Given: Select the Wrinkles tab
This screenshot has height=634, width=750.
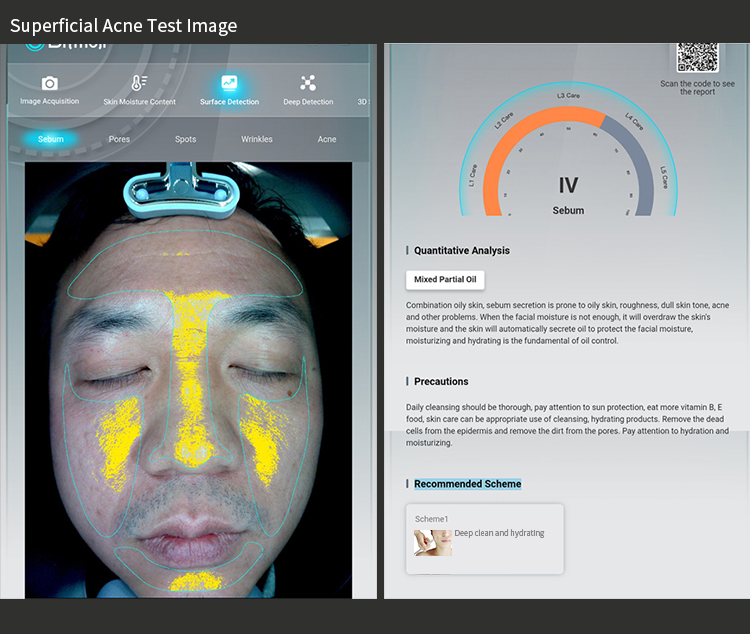Looking at the screenshot, I should pos(257,139).
